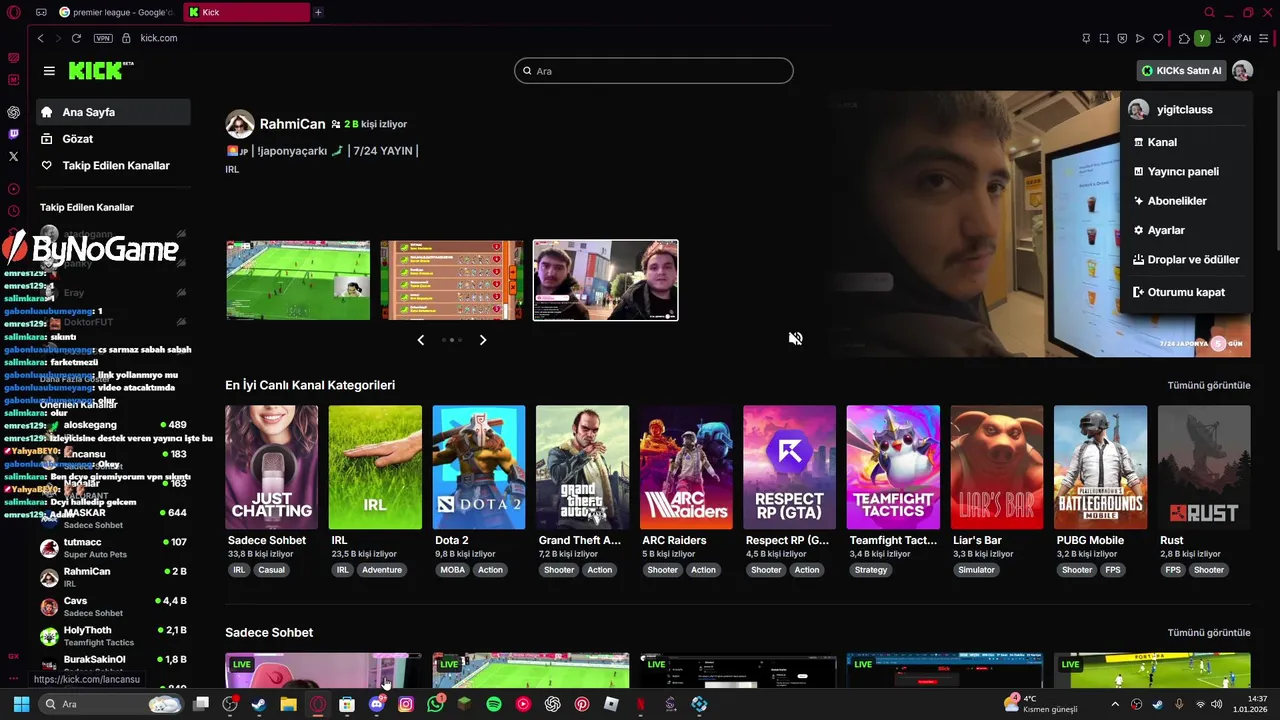Open ad blocker shield icon

tap(1122, 38)
